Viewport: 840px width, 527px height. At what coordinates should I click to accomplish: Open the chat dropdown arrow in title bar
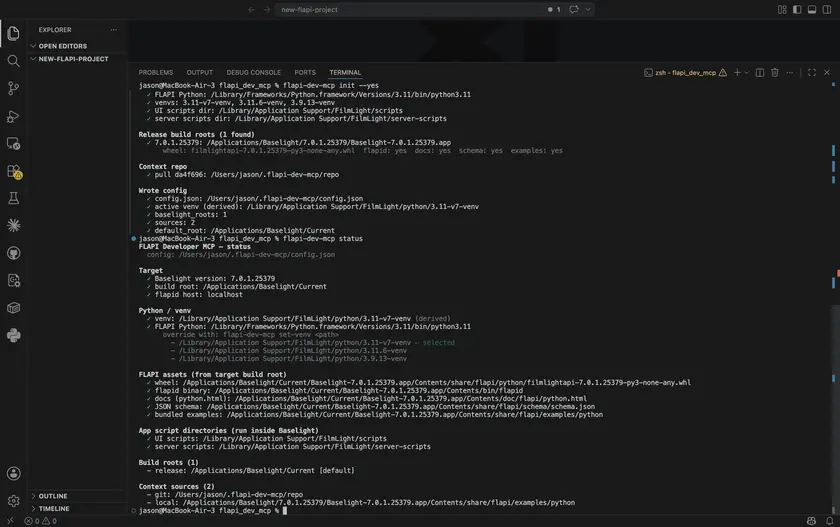(x=588, y=10)
